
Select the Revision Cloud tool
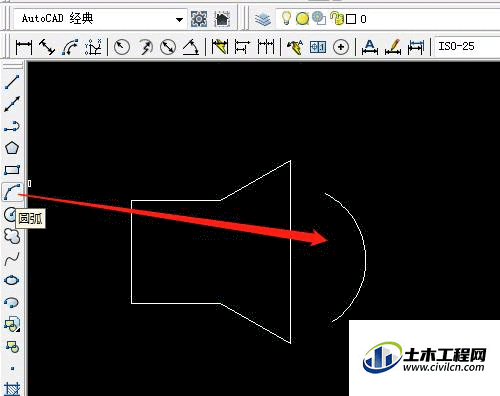(x=12, y=236)
